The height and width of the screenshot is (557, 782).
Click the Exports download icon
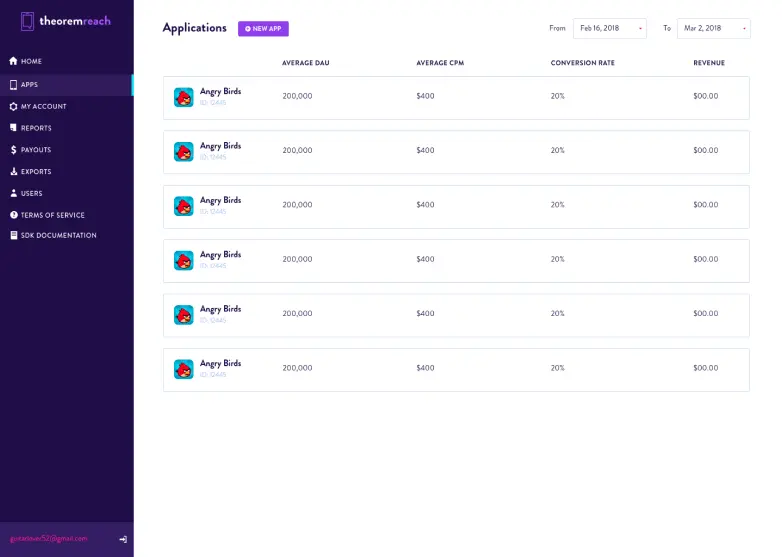tap(13, 172)
